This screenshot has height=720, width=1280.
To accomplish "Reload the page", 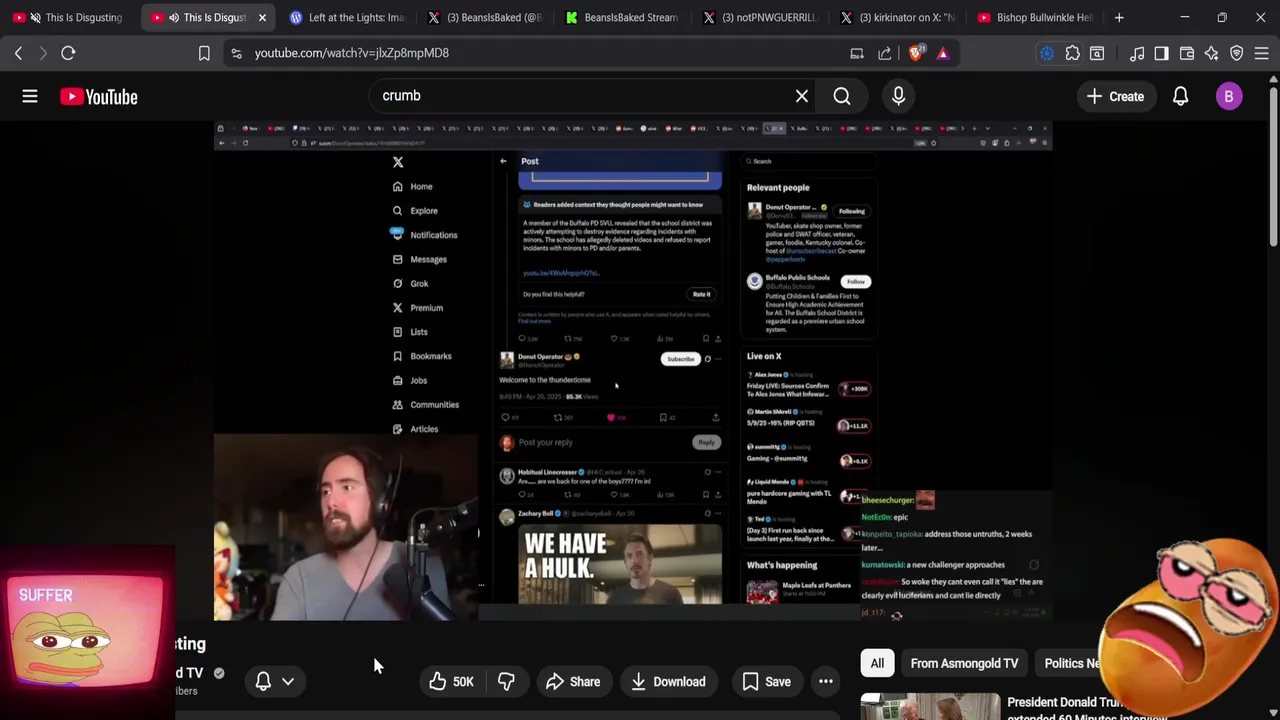I will point(68,53).
